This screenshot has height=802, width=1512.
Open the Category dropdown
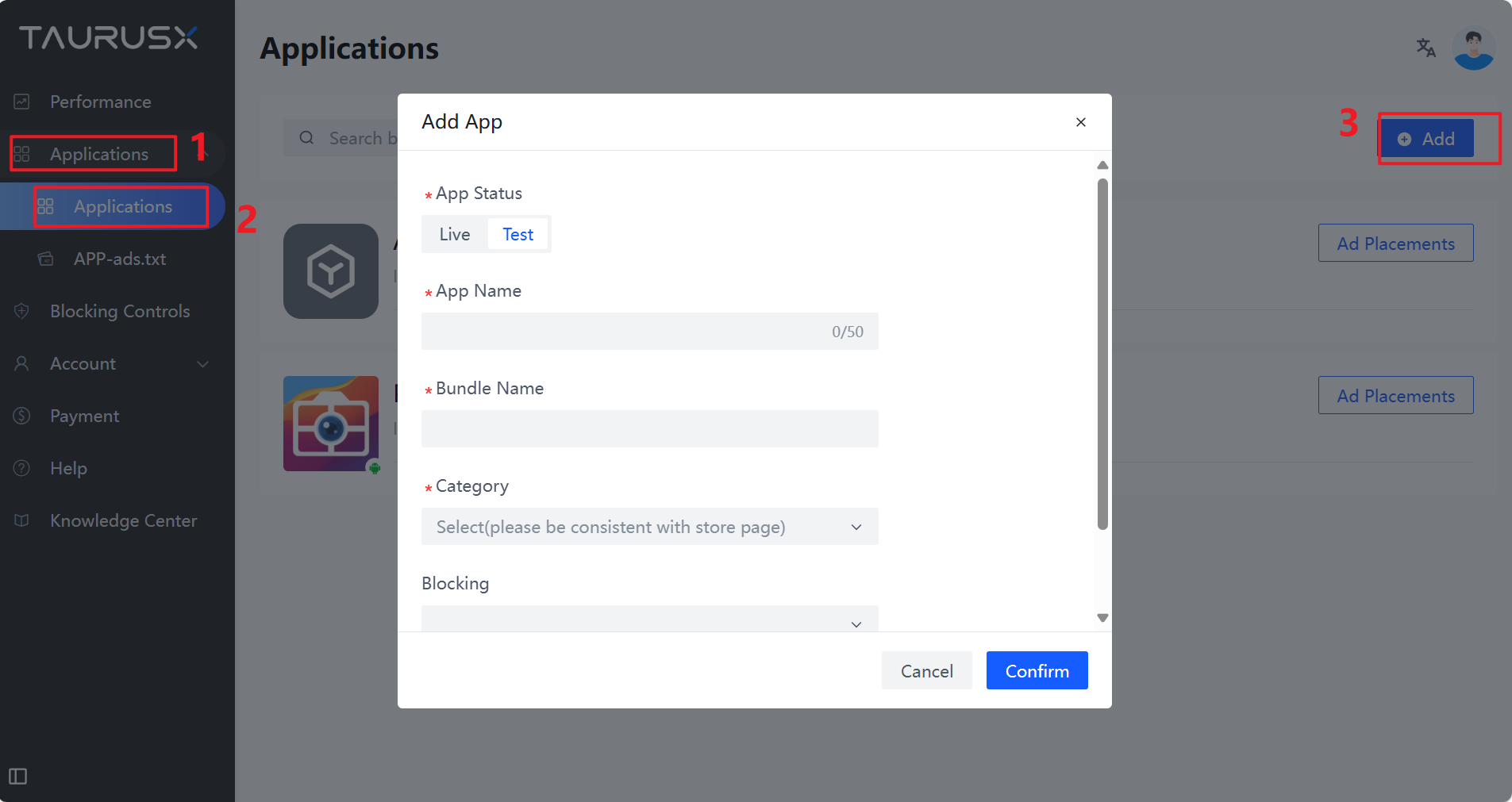click(x=649, y=527)
